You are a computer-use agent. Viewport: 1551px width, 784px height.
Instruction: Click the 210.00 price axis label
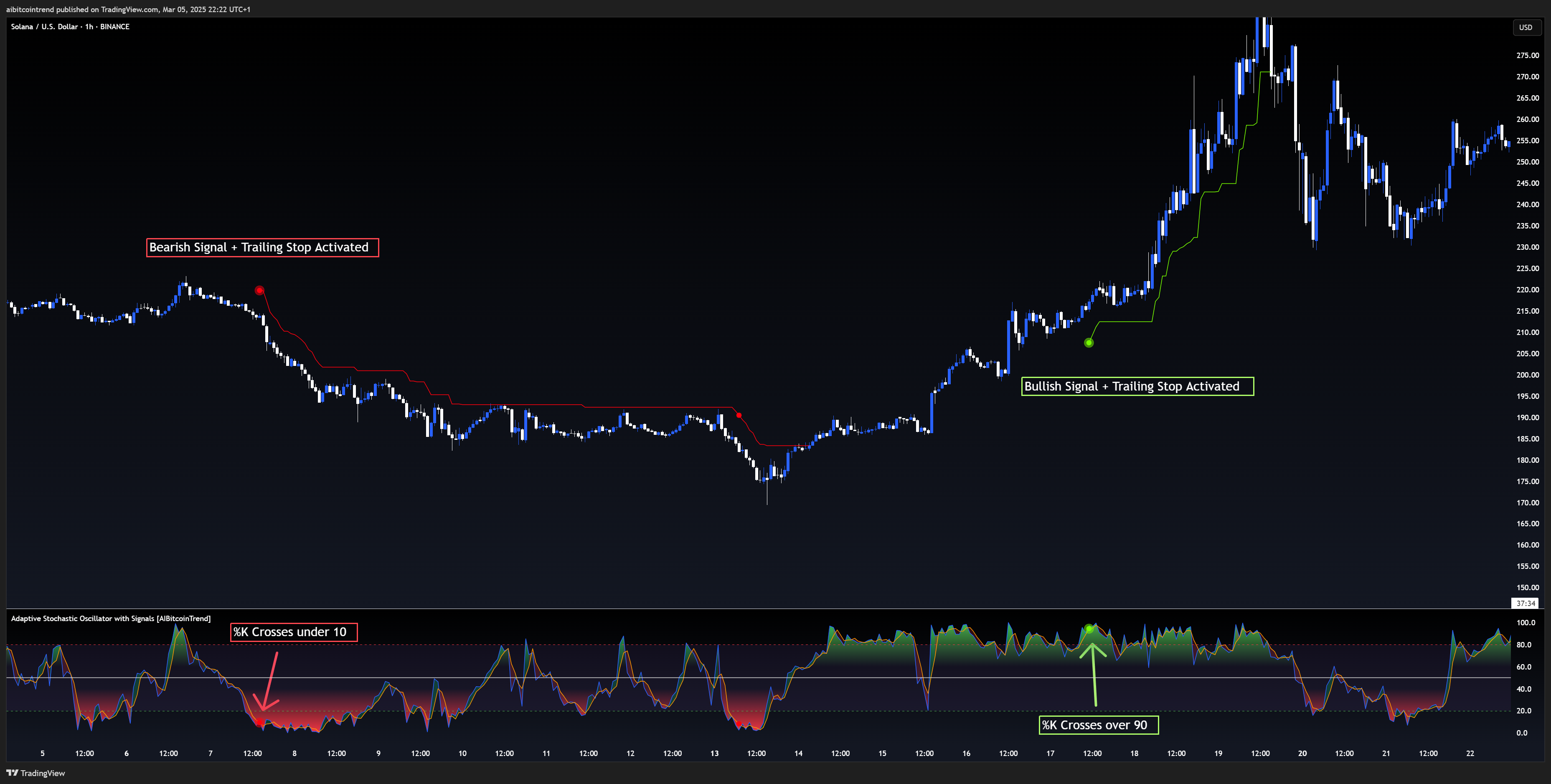coord(1528,332)
